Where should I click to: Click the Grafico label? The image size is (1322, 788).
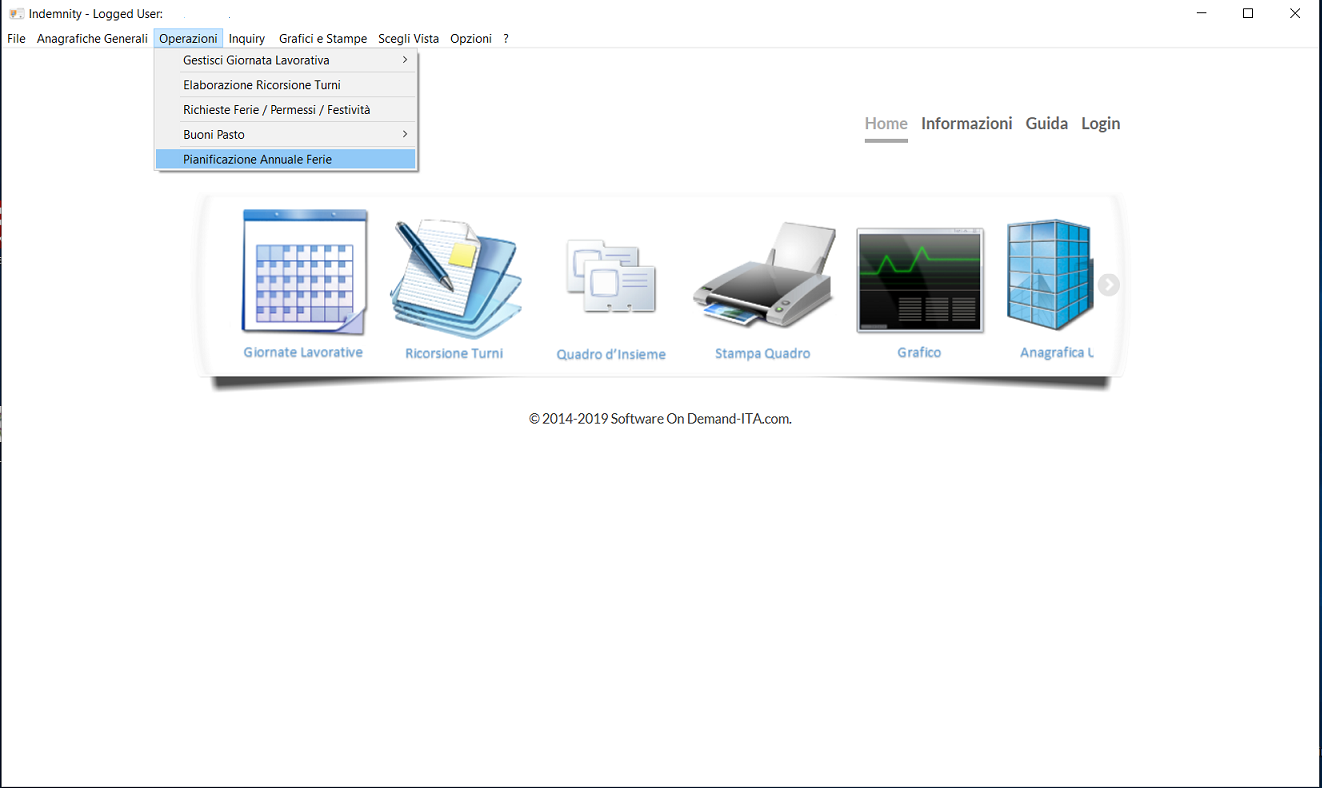pos(919,352)
